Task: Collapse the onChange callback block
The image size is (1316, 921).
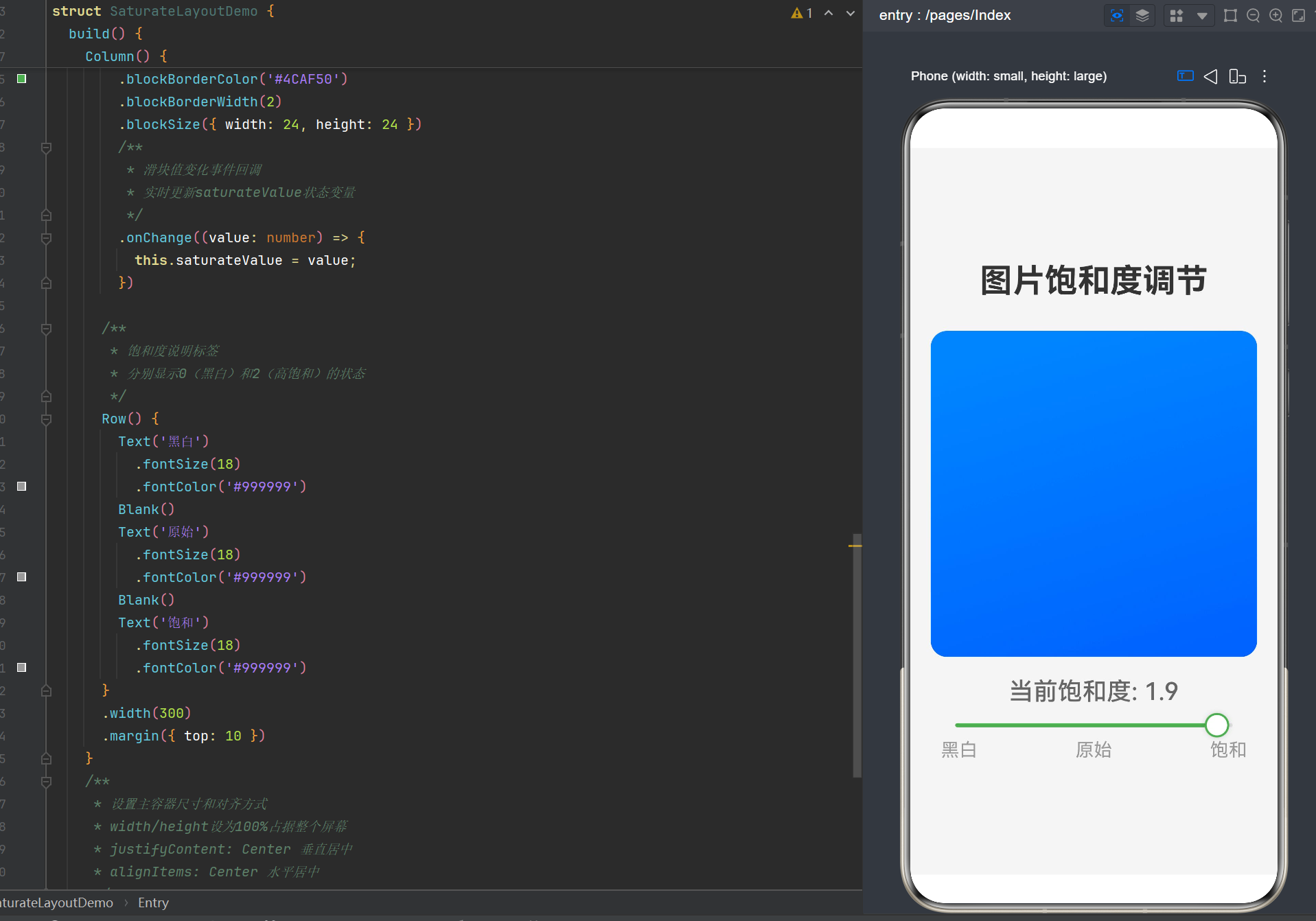Action: coord(46,238)
